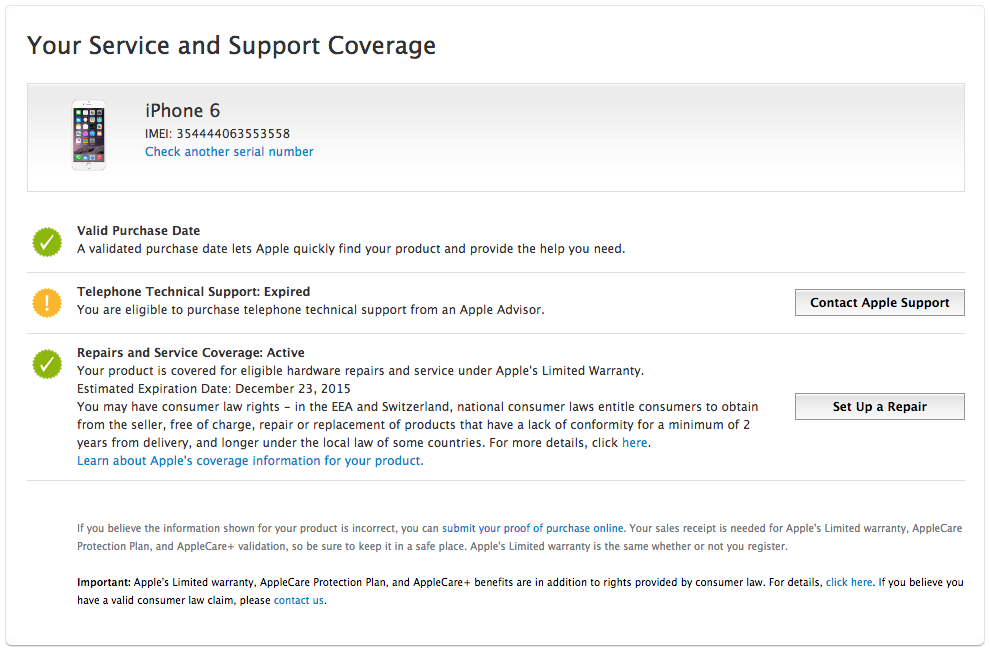Click green checkmark beside Valid Purchase Date
Image resolution: width=990 pixels, height=651 pixels.
click(47, 241)
